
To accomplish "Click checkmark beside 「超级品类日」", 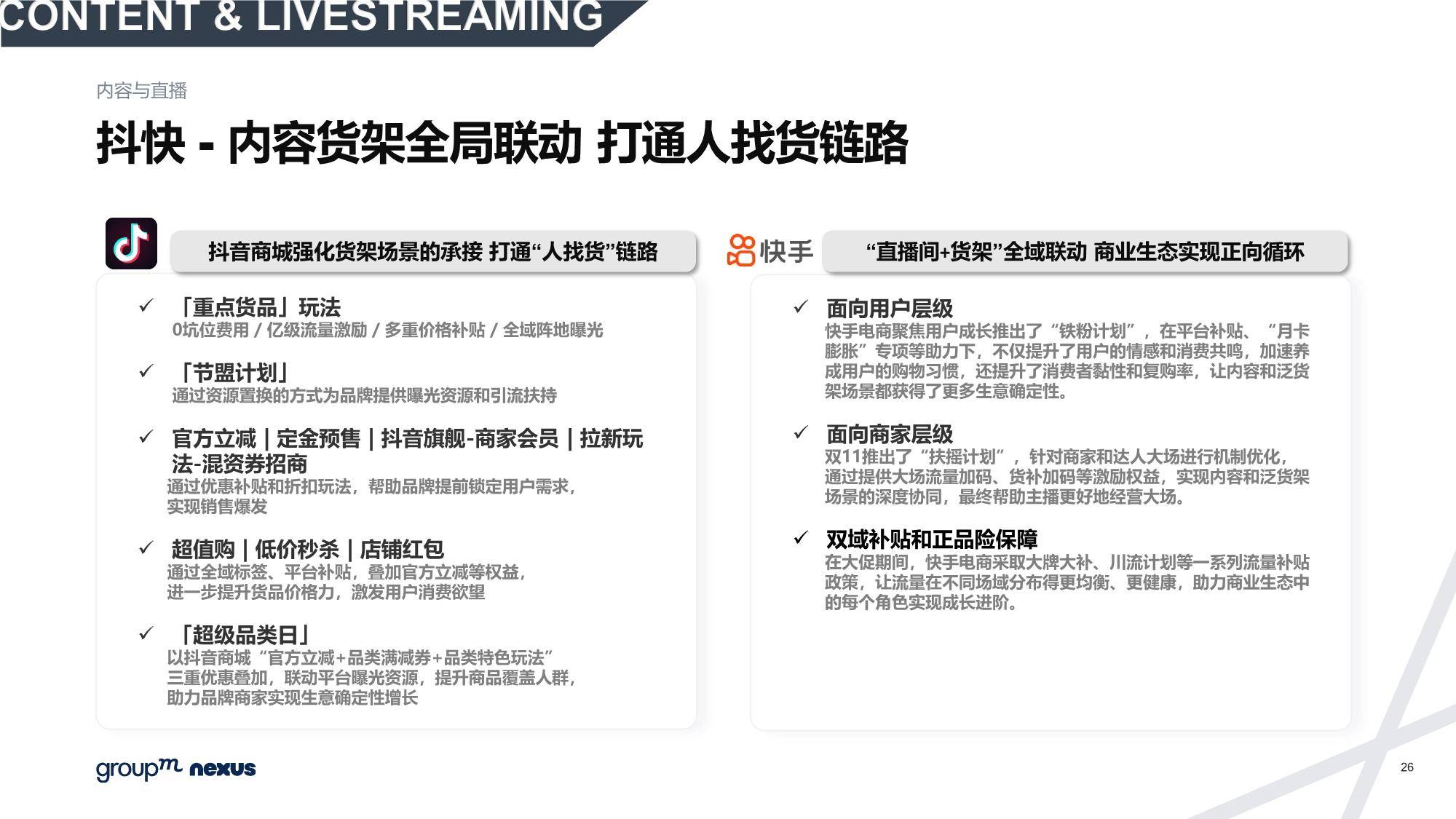I will pos(146,633).
